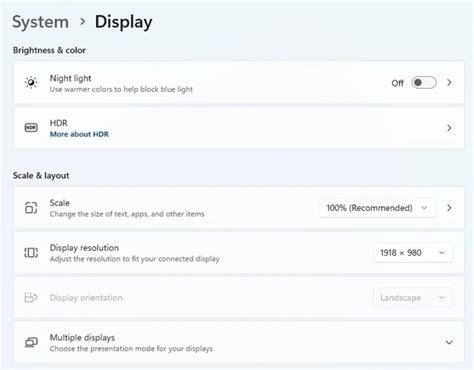Click the HDR row title
The image size is (474, 370).
58,123
